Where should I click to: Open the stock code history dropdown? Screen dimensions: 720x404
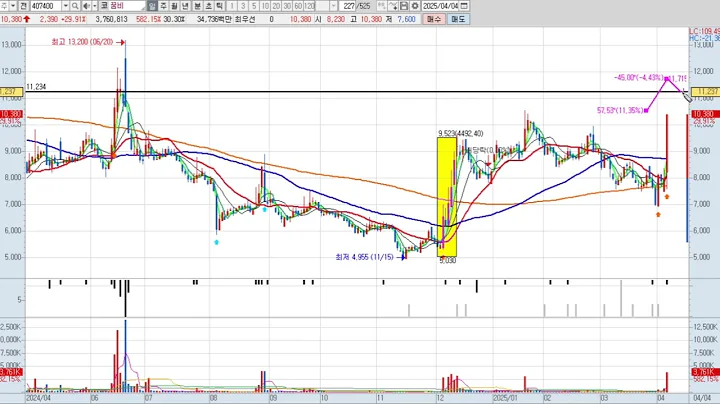[65, 6]
